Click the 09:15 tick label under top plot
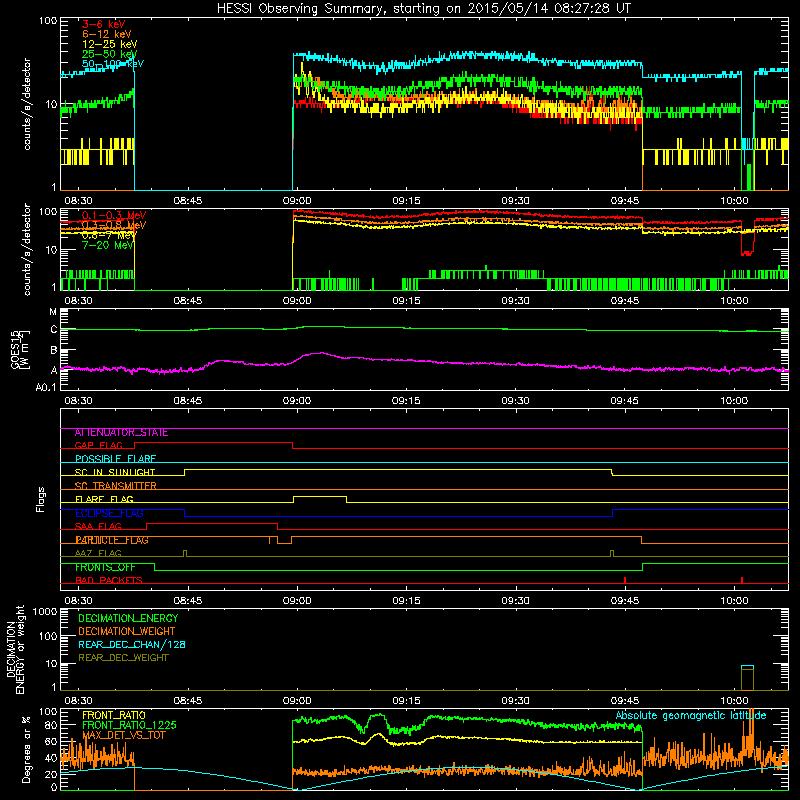Viewport: 800px width, 800px height. pos(406,201)
